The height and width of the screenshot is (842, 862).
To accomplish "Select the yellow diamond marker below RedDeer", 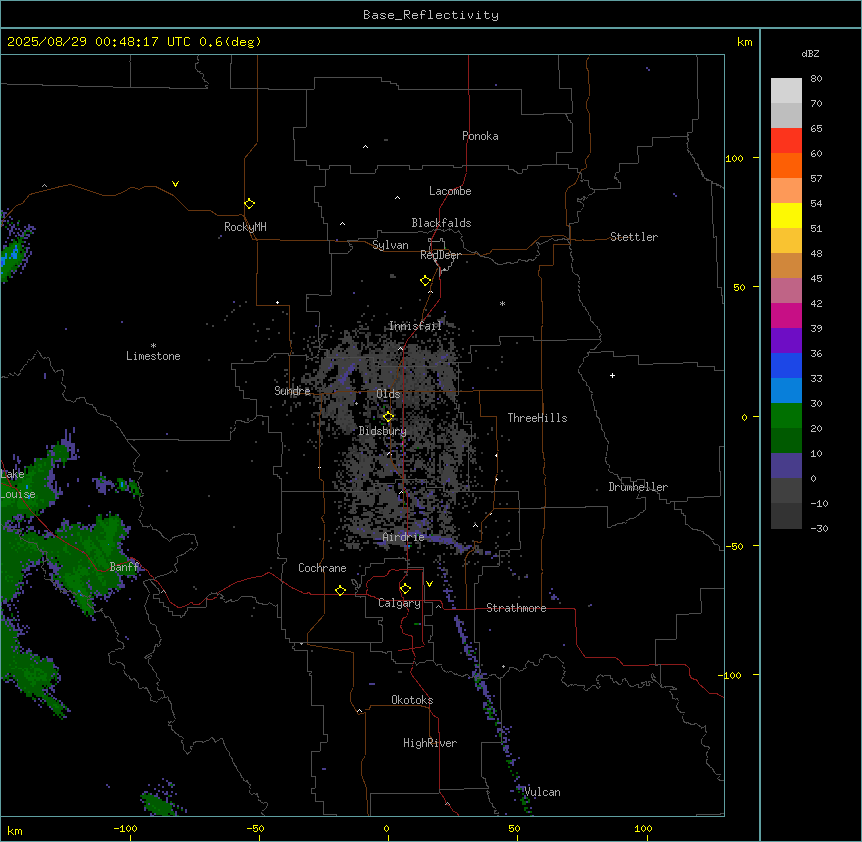I will pyautogui.click(x=426, y=281).
